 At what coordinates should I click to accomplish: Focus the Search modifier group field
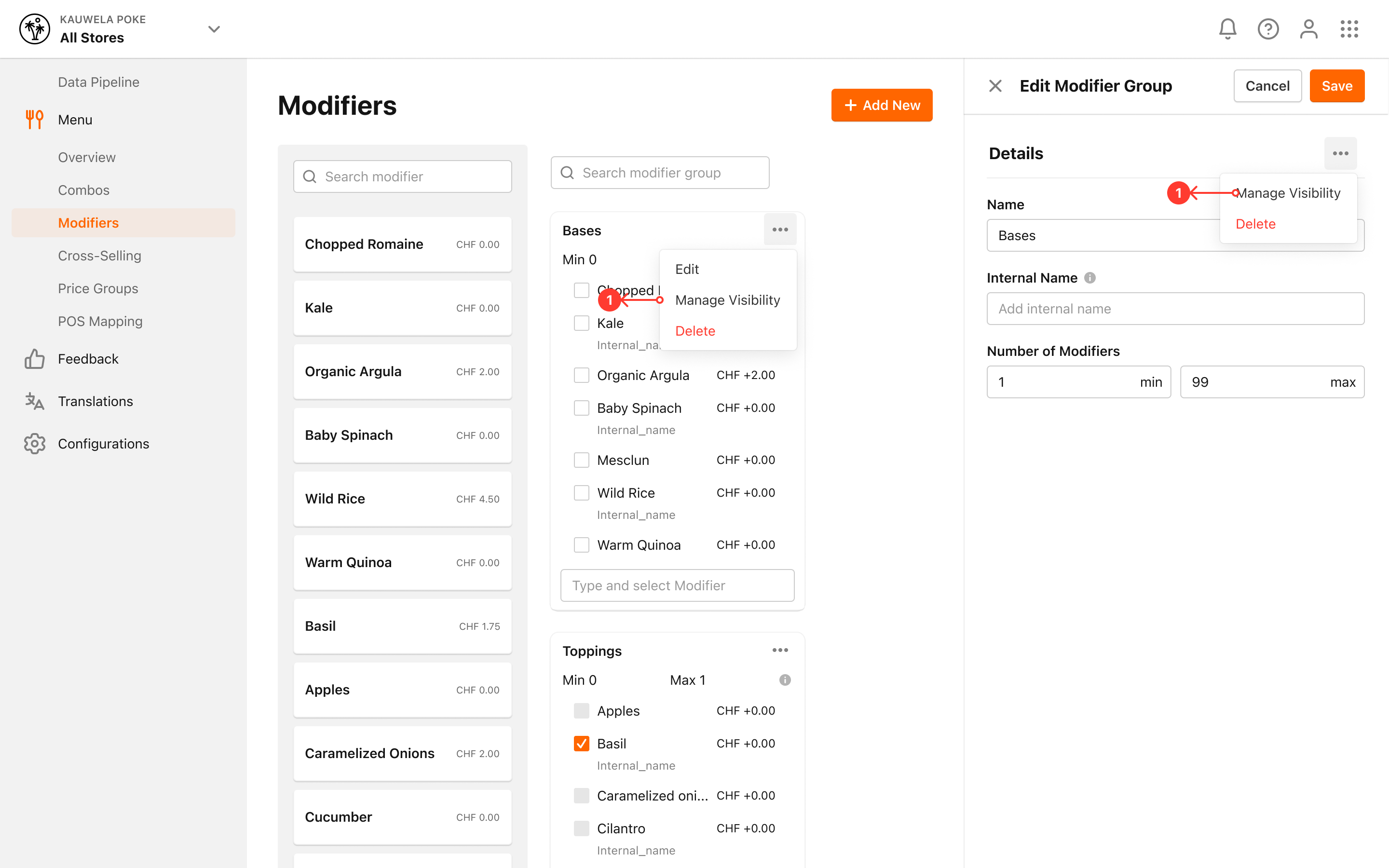[x=660, y=172]
